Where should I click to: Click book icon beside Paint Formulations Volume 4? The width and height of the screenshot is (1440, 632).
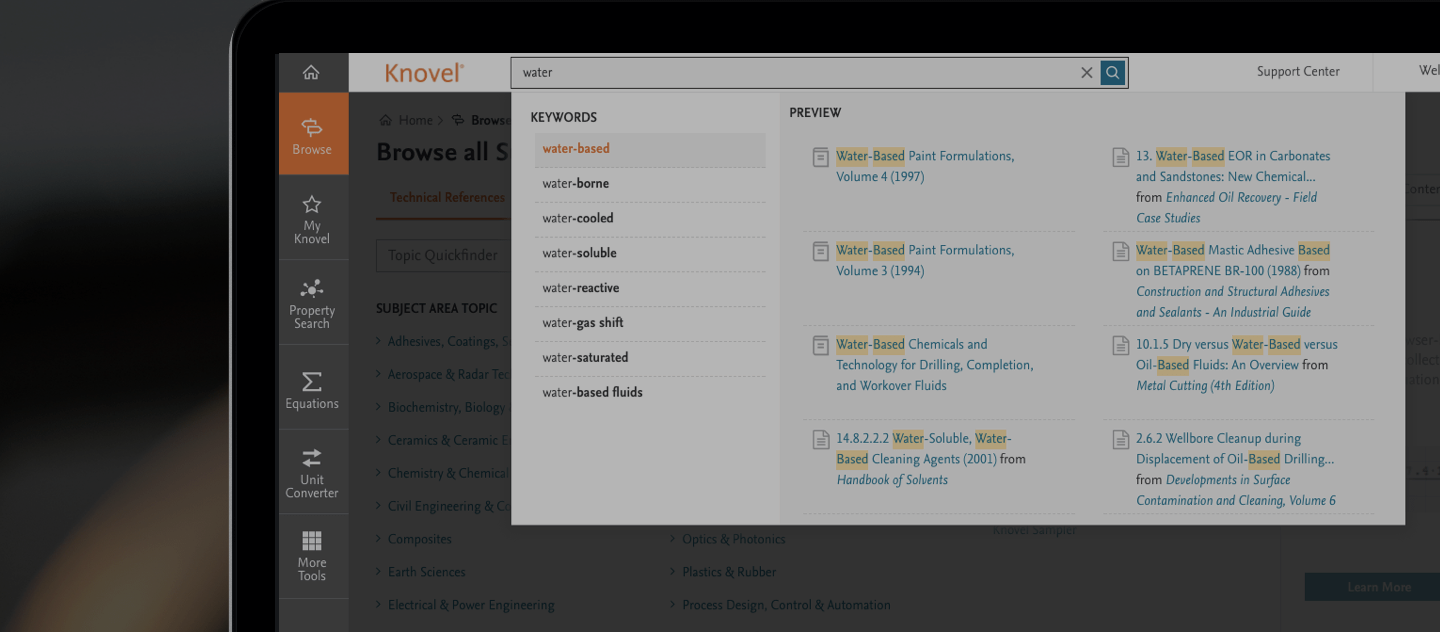820,157
